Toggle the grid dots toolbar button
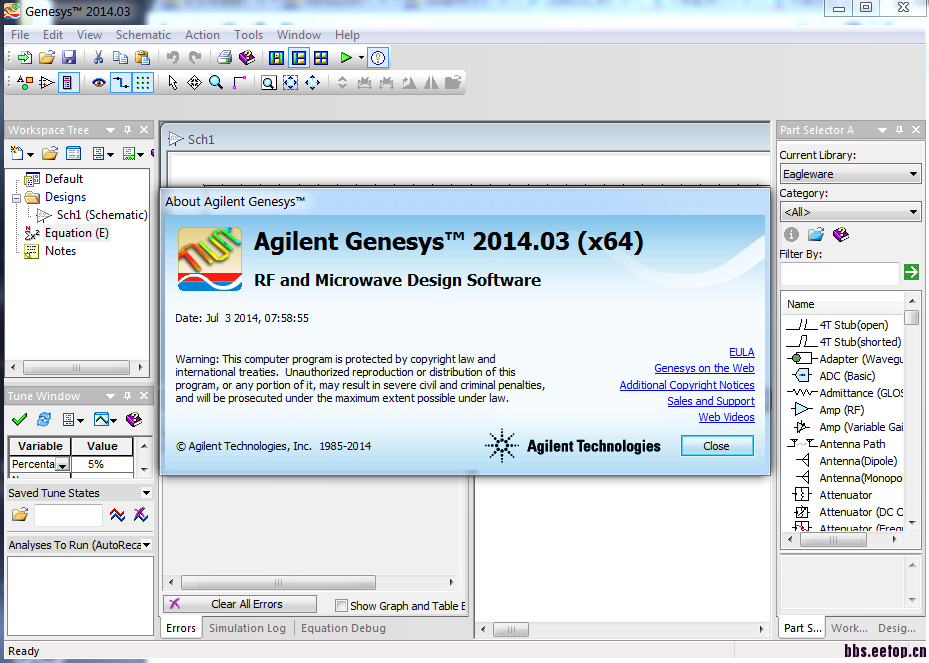929x663 pixels. [x=143, y=82]
